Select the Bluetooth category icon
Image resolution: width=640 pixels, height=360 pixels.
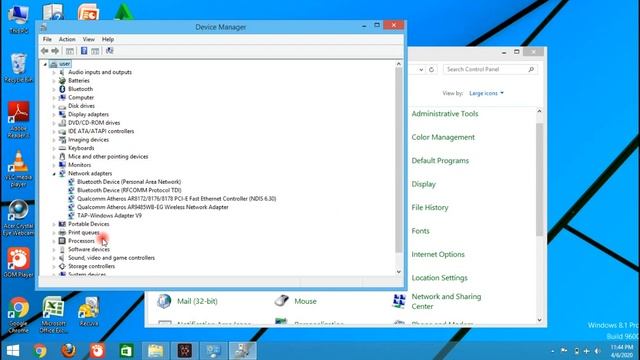pyautogui.click(x=62, y=89)
